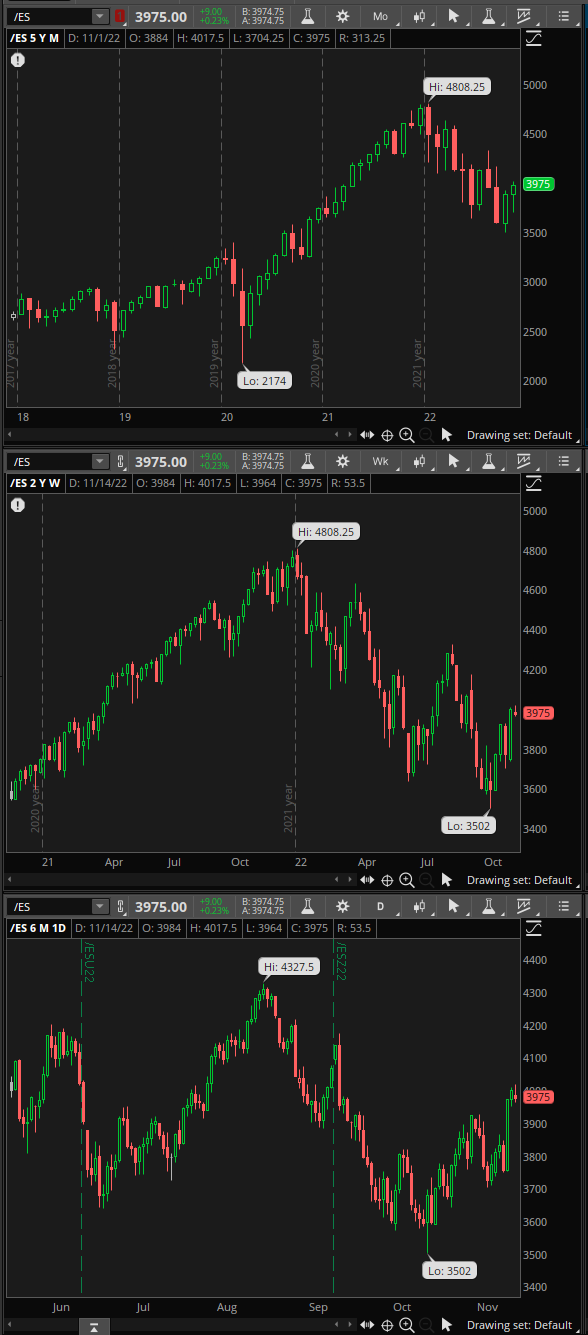This screenshot has width=588, height=1335.
Task: Open candlestick chart style menu in weekly chart
Action: [419, 461]
